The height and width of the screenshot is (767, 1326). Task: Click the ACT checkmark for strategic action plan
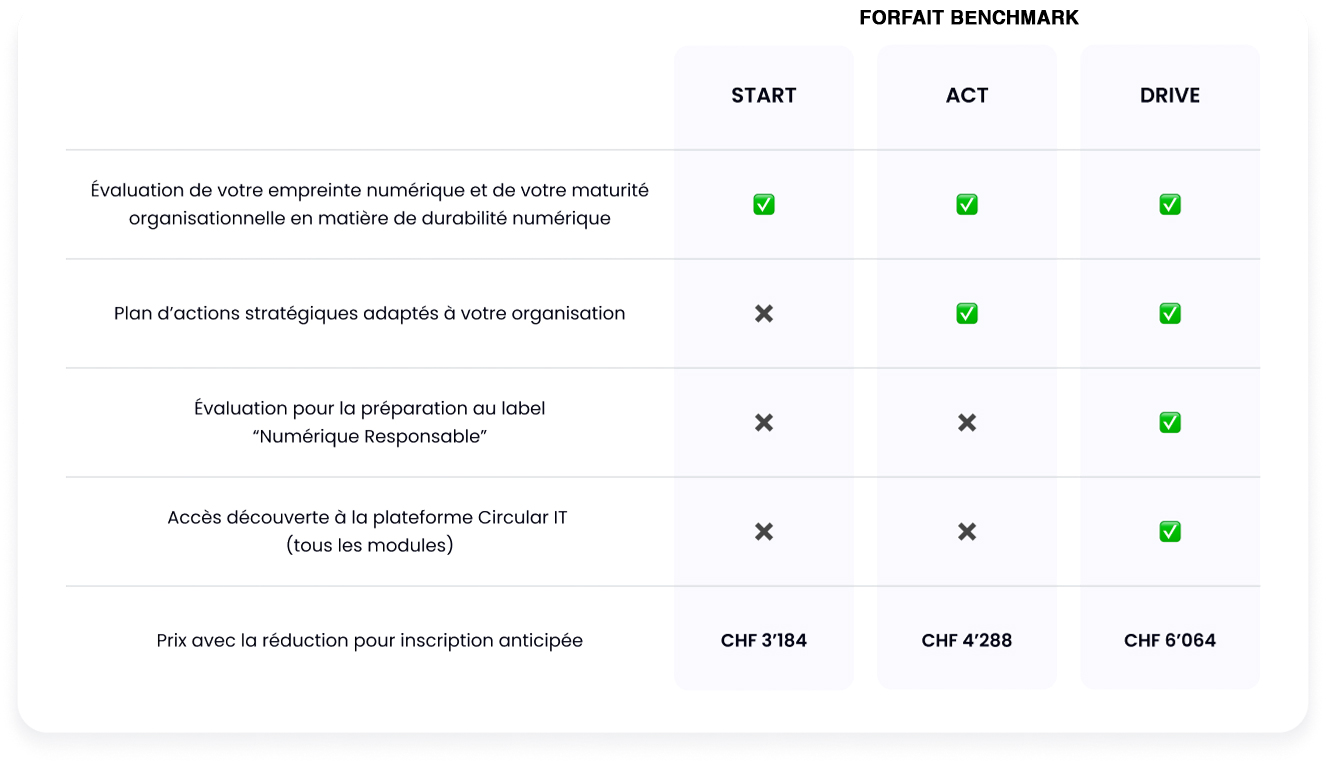tap(967, 314)
